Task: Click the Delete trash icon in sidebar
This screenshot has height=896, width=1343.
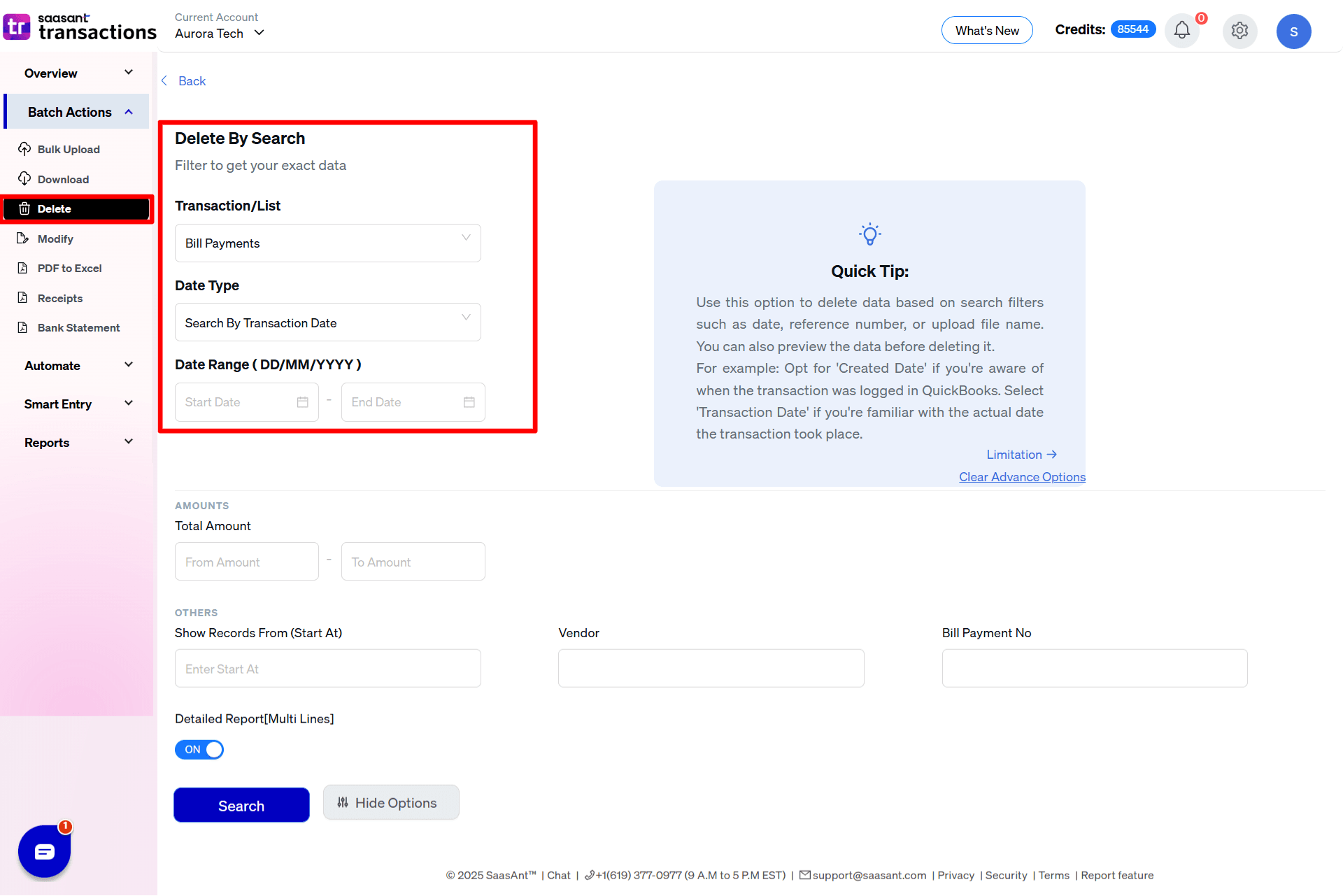Action: pyautogui.click(x=24, y=208)
